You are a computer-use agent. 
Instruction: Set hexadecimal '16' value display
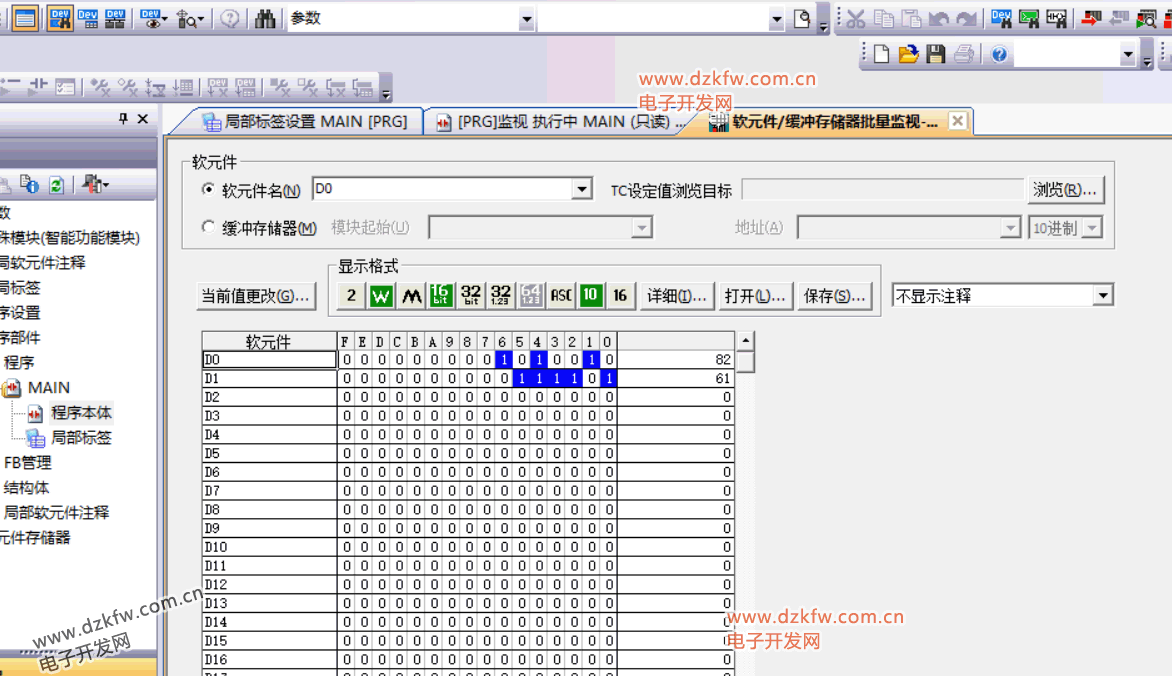620,296
